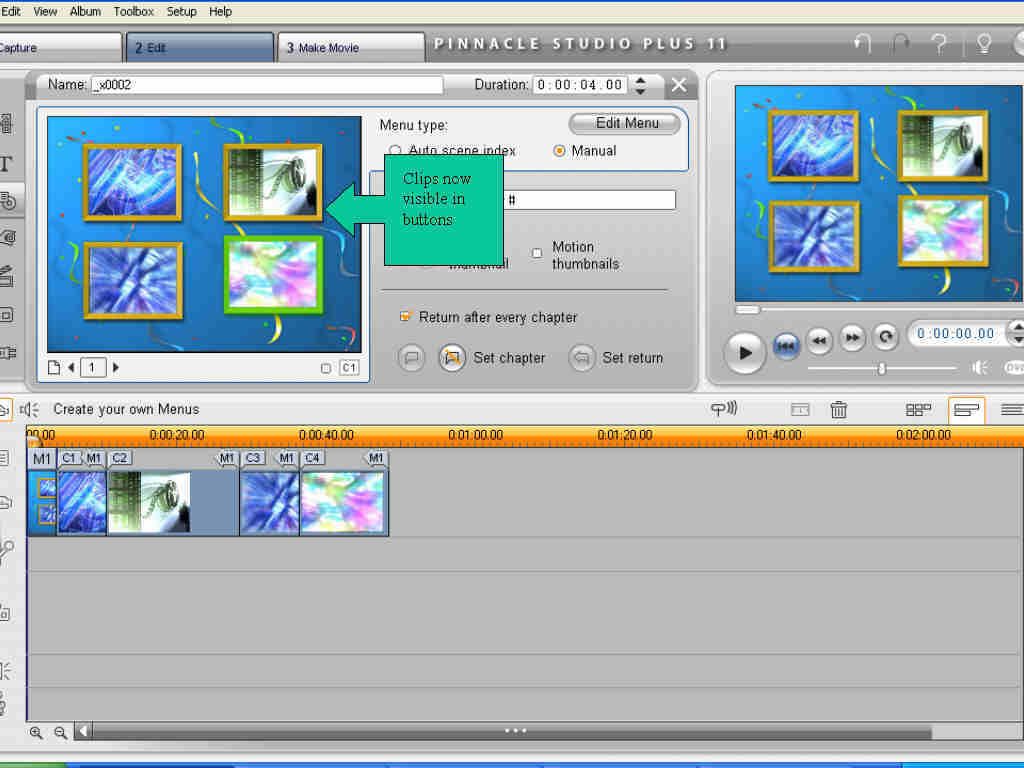The image size is (1024, 768).
Task: Zoom in the timeline with magnifier plus
Action: [x=36, y=733]
